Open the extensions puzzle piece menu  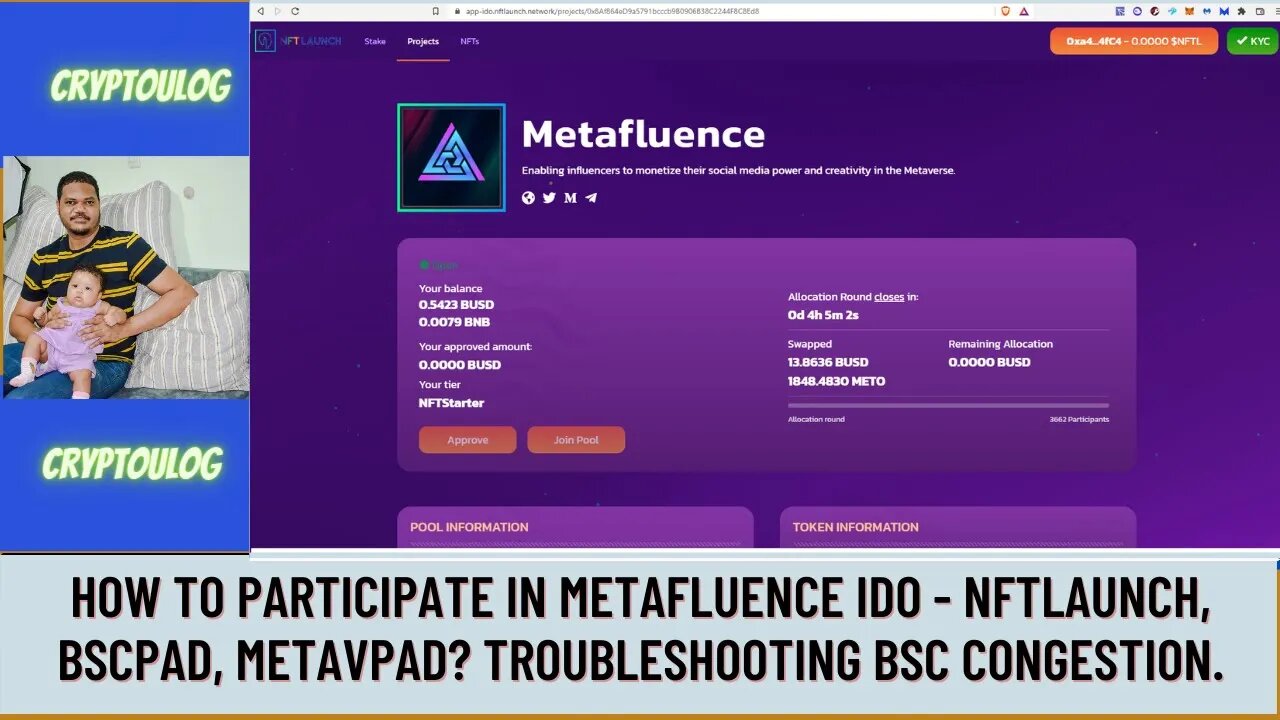[x=1241, y=11]
